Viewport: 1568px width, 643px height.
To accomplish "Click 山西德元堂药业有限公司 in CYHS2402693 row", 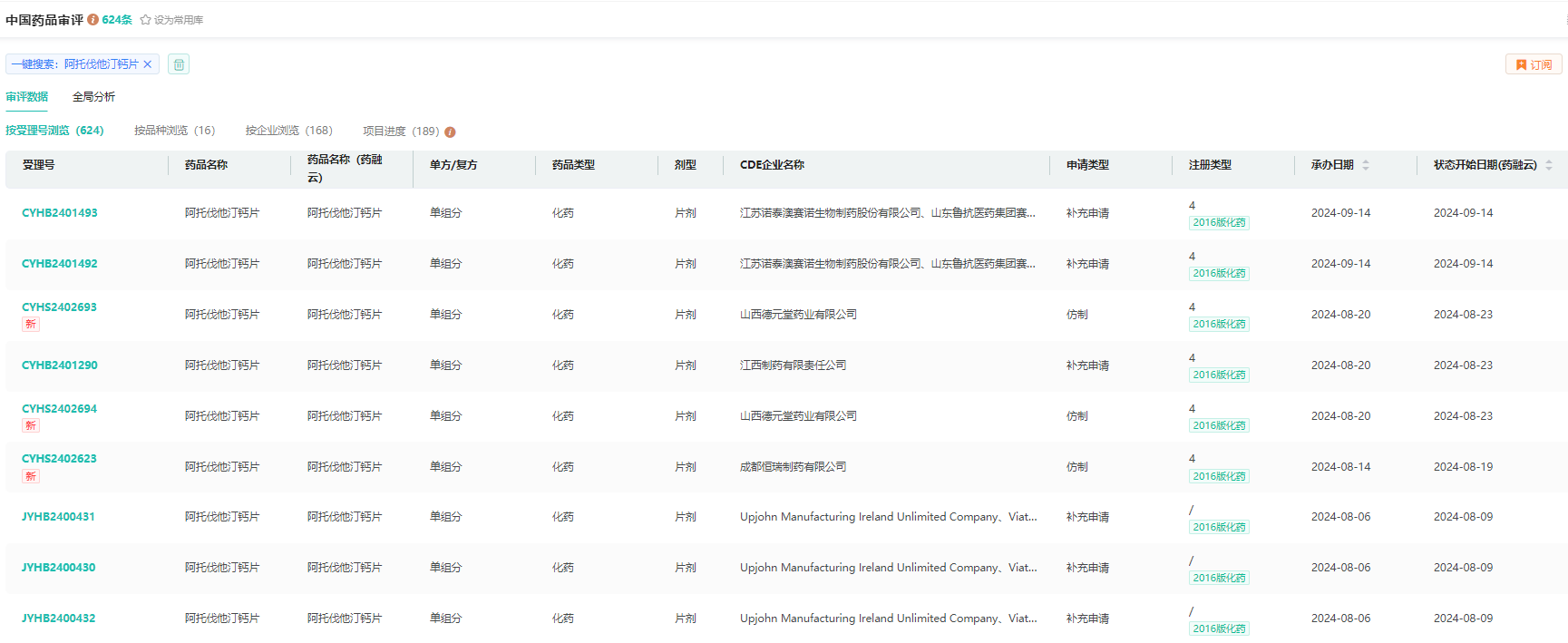I will pyautogui.click(x=798, y=315).
